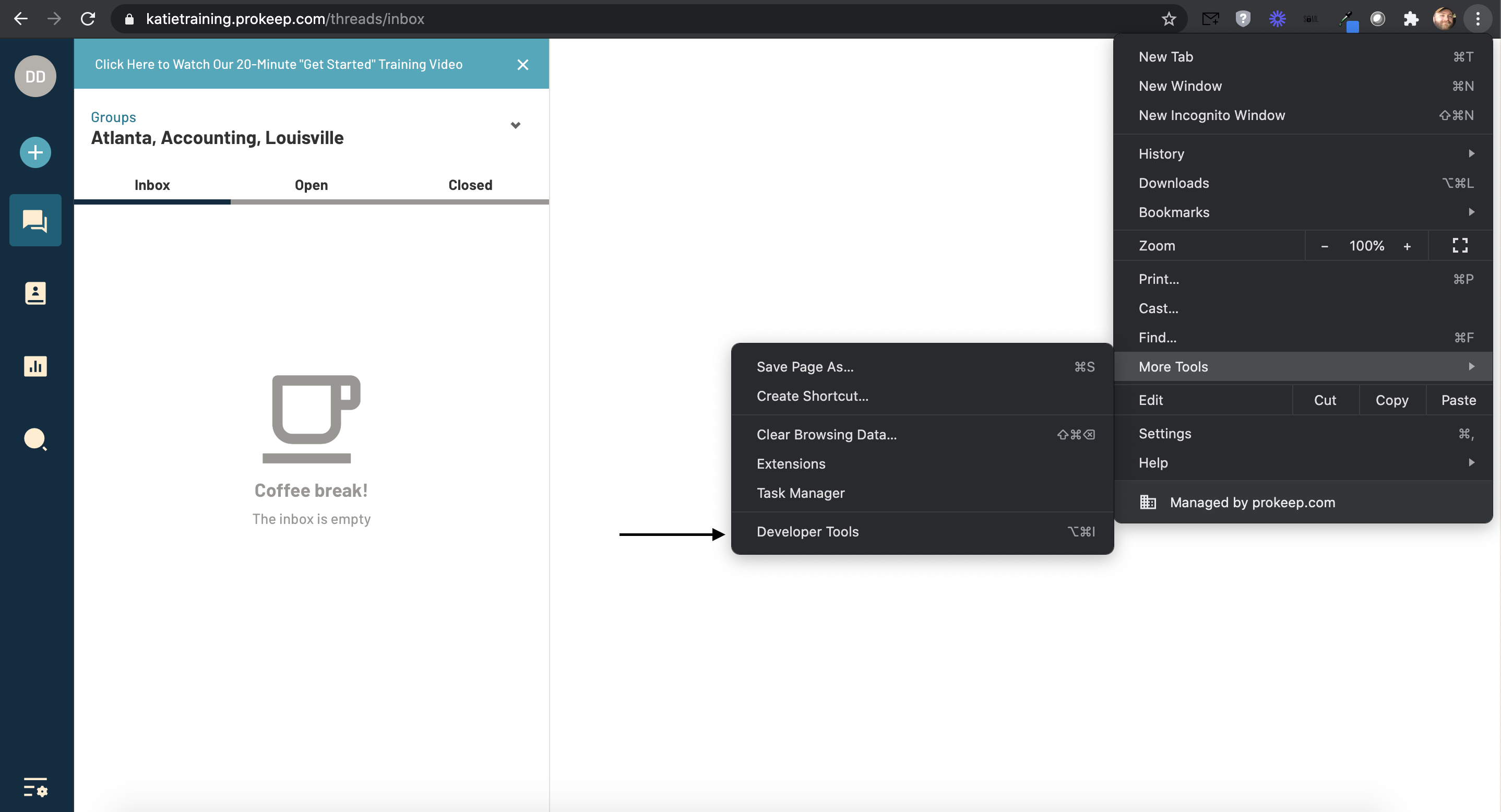Increase zoom with plus button
1501x812 pixels.
pos(1407,246)
